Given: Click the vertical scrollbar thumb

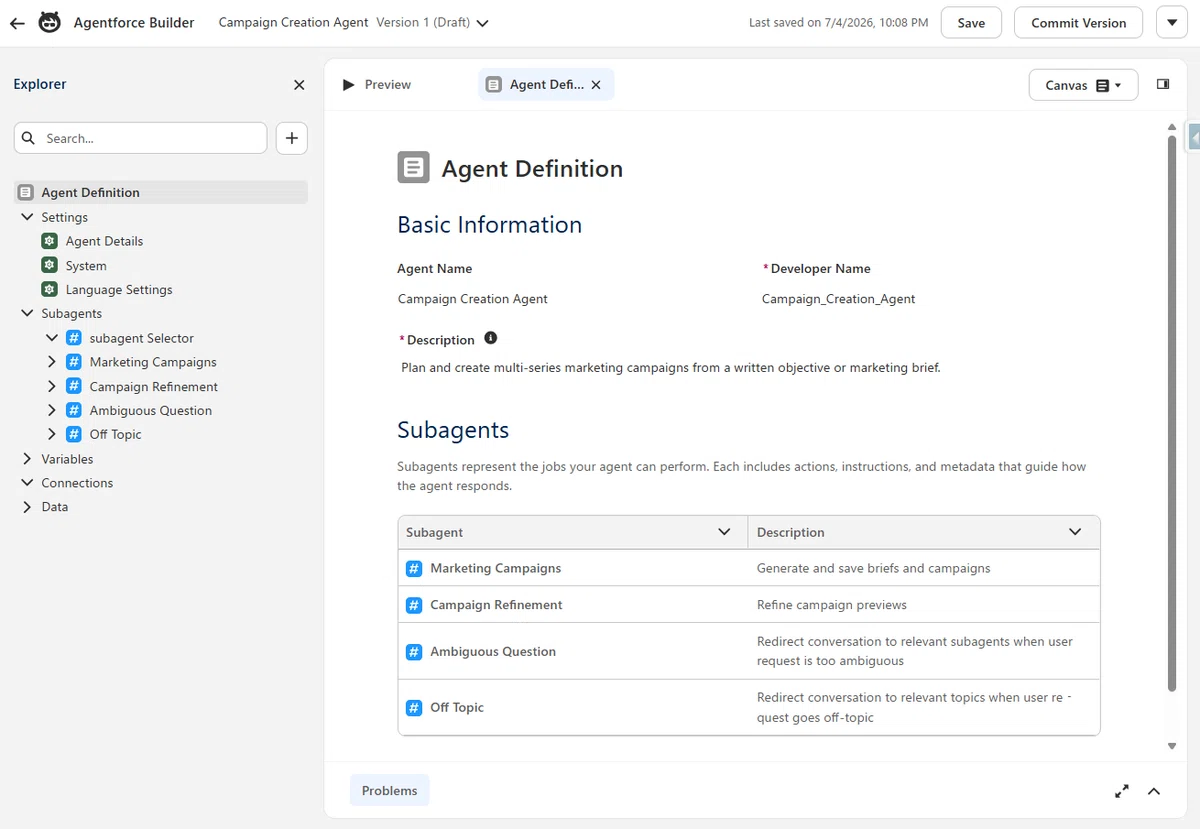Looking at the screenshot, I should tap(1172, 412).
